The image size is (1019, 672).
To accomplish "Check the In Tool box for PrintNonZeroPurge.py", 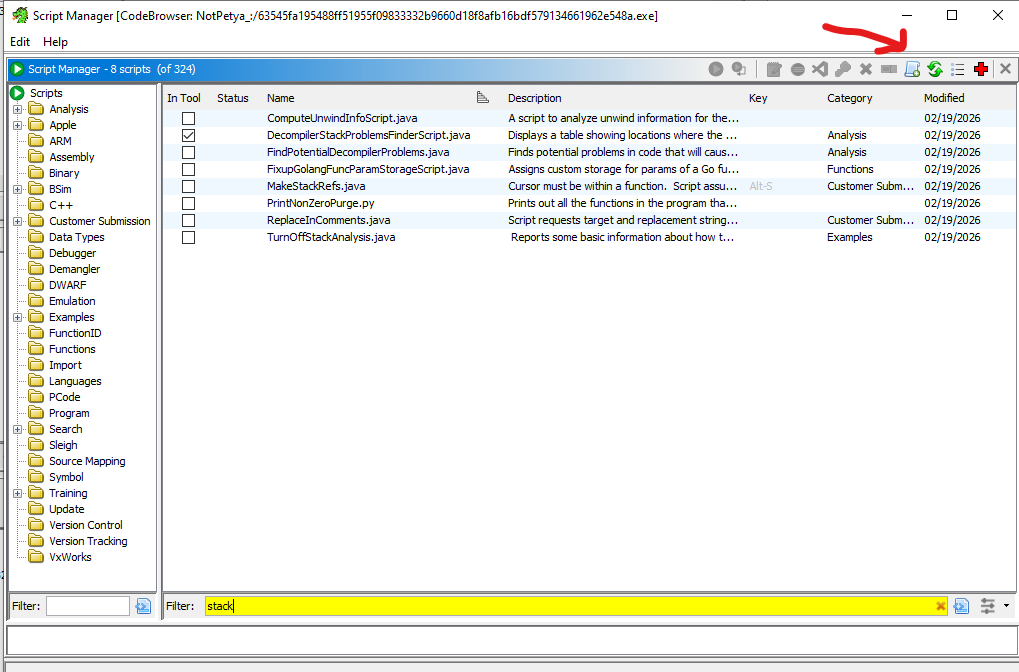I will point(188,203).
